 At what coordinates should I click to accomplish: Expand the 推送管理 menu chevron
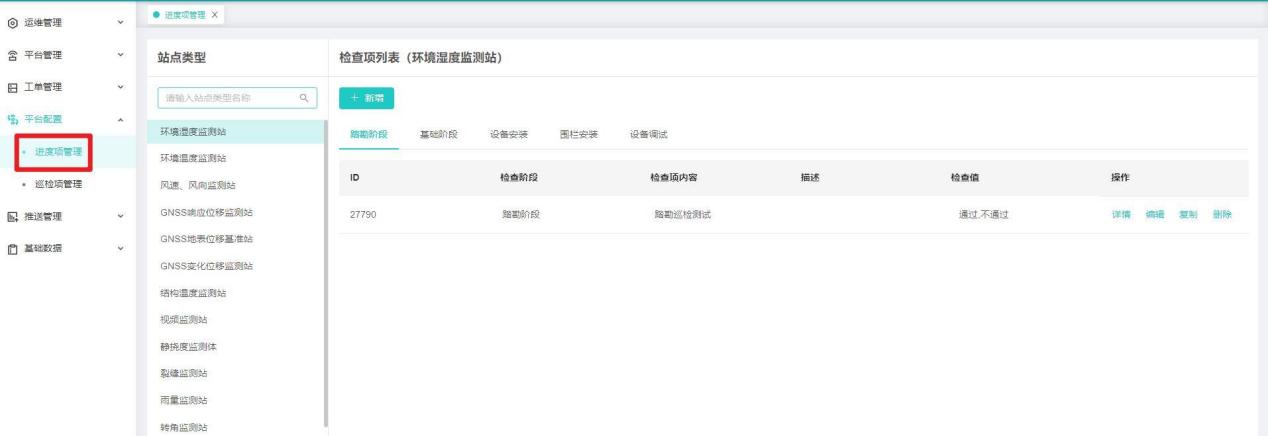click(121, 215)
